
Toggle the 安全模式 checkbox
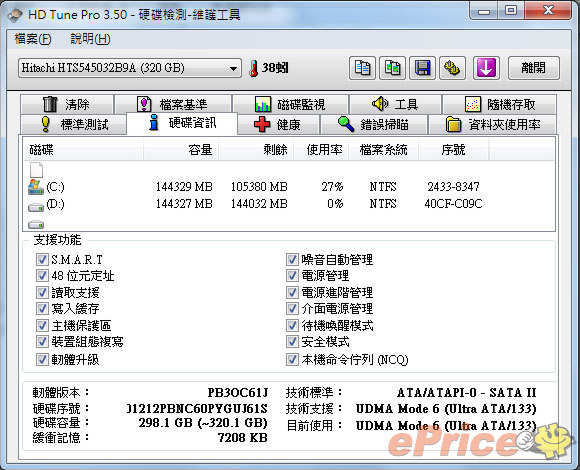click(292, 341)
